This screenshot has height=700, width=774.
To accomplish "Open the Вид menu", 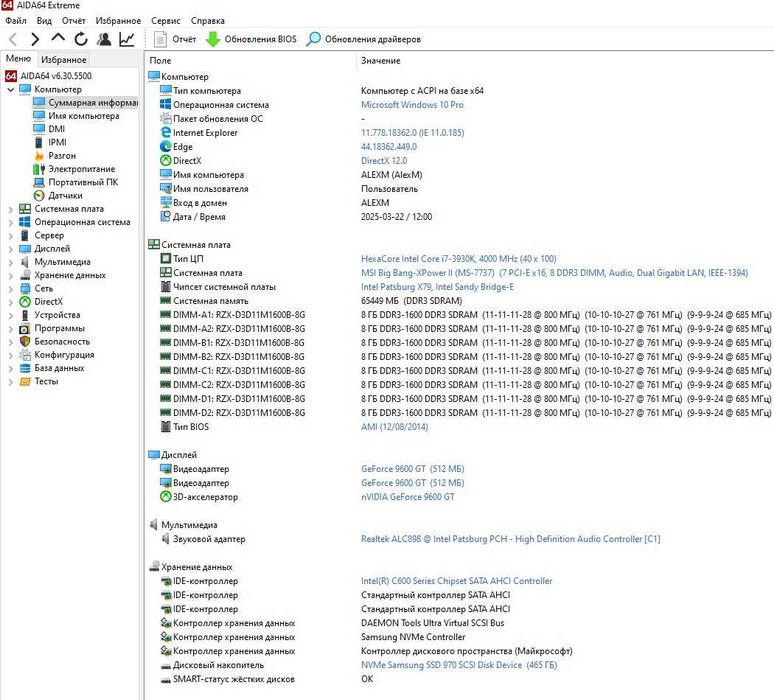I will click(44, 21).
